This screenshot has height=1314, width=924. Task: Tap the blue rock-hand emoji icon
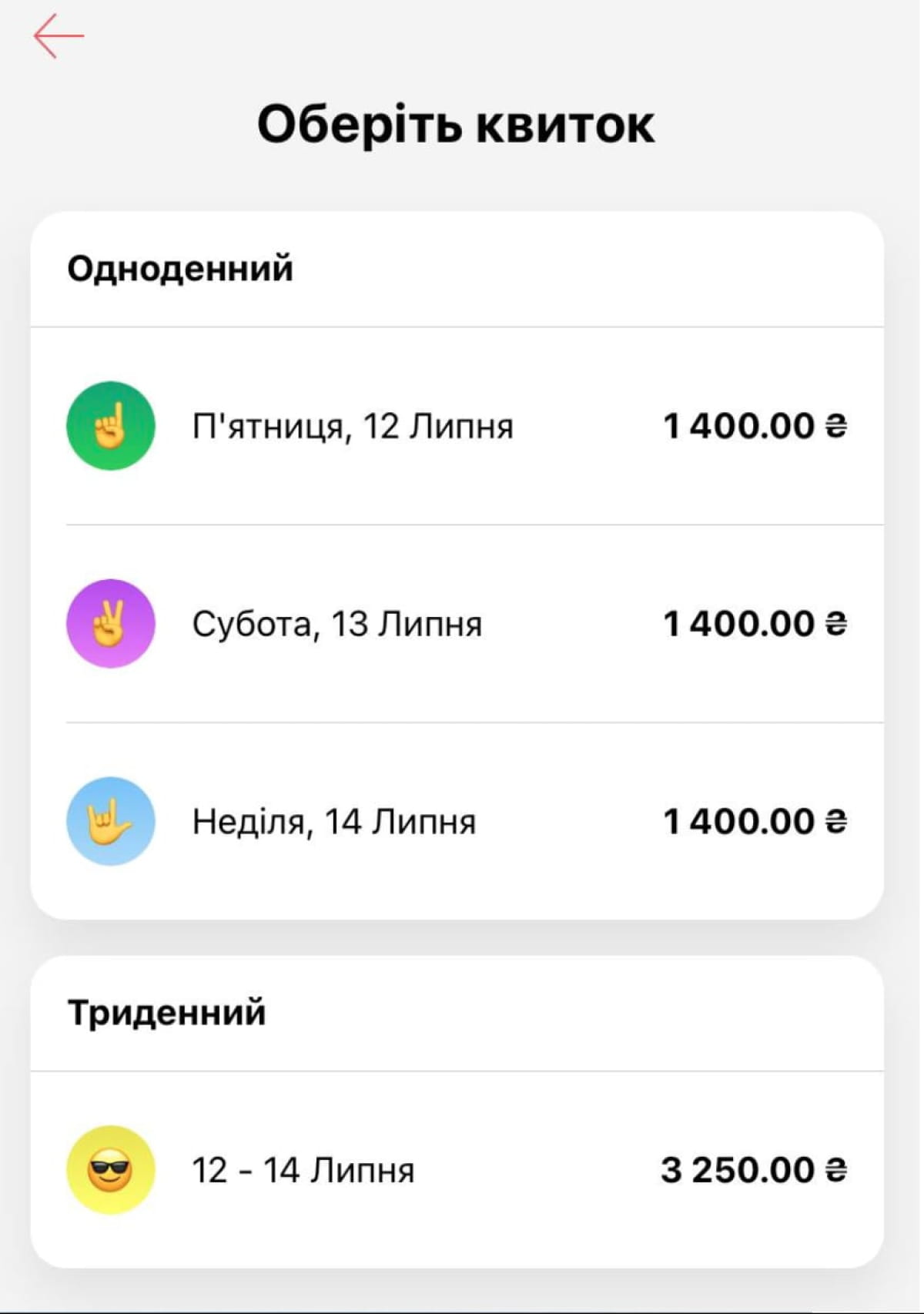[x=111, y=821]
